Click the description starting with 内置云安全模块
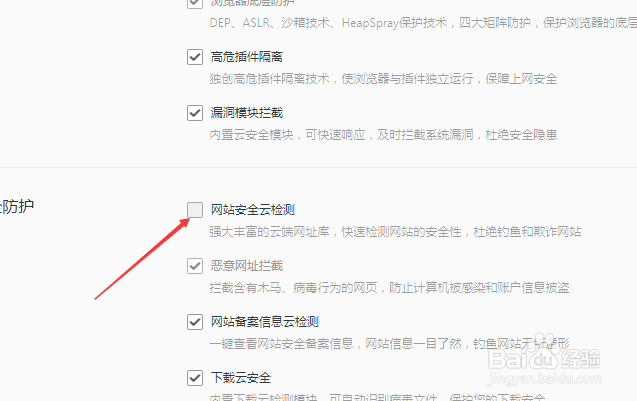 pos(383,134)
